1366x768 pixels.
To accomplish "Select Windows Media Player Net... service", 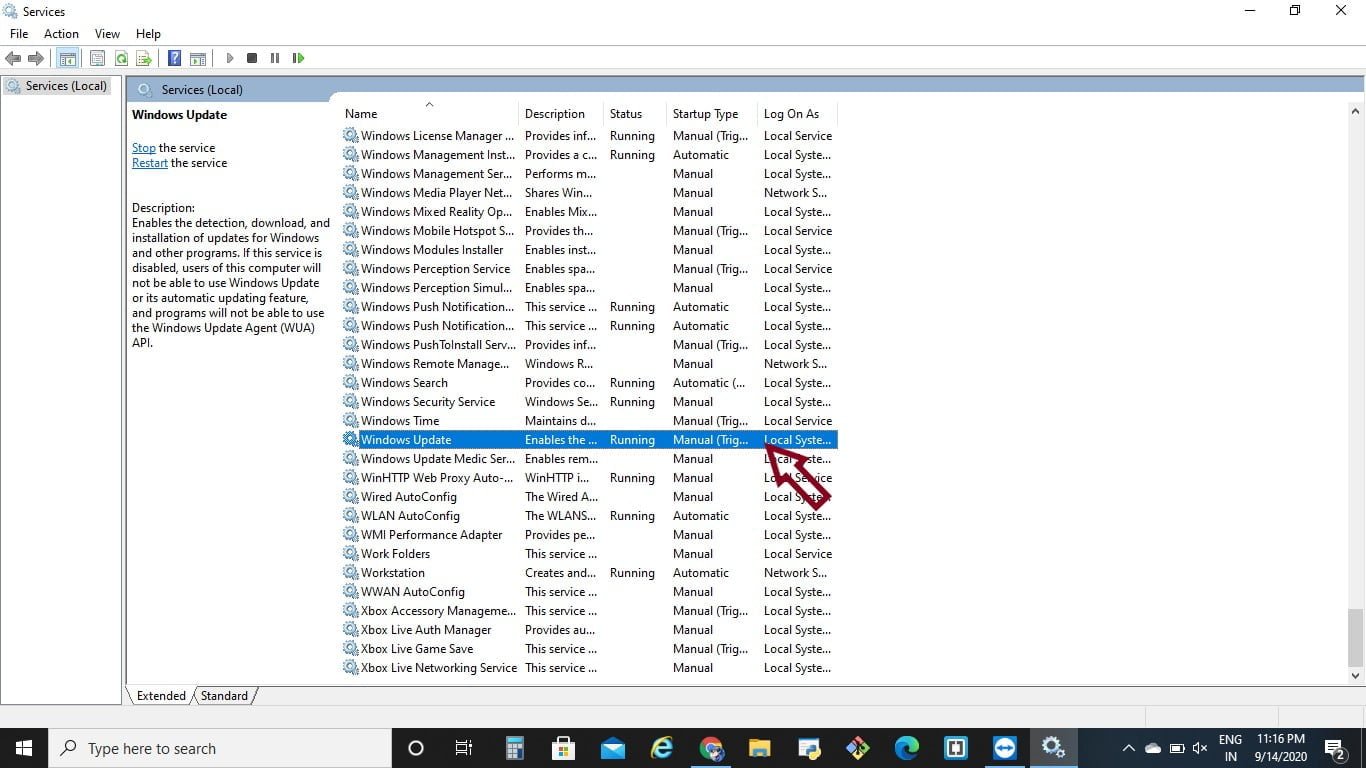I will (589, 193).
